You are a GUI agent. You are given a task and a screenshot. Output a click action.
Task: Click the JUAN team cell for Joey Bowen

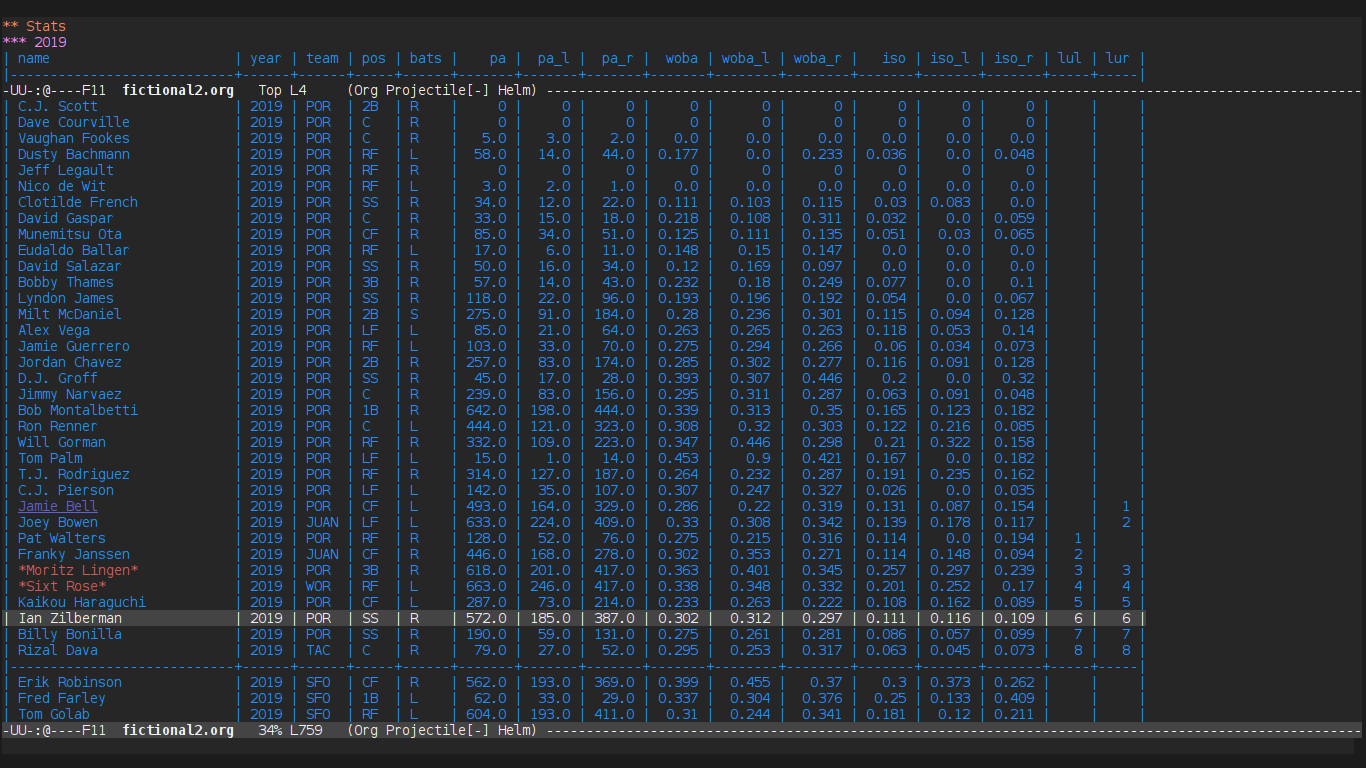click(x=322, y=522)
